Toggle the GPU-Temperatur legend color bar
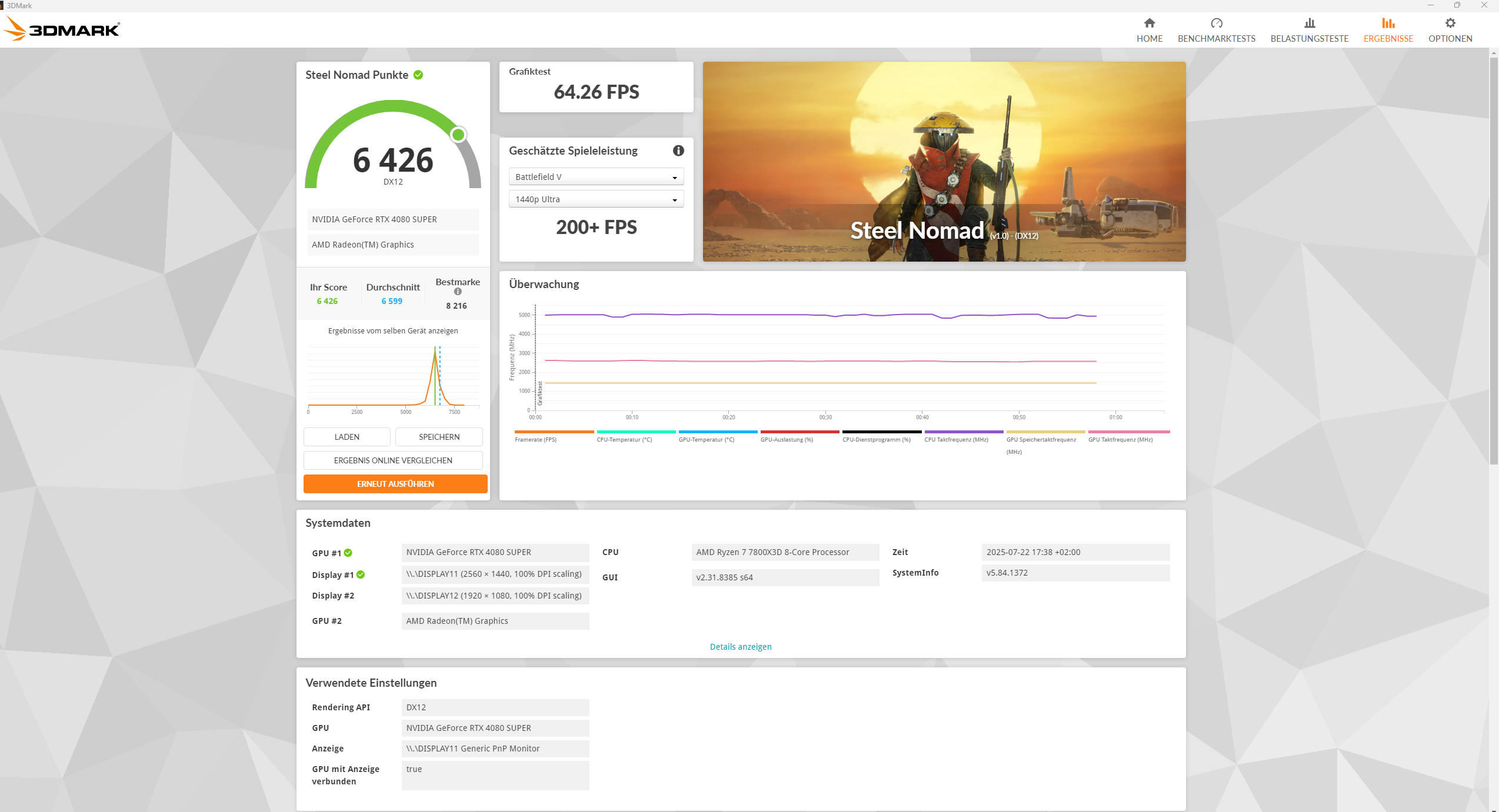The width and height of the screenshot is (1499, 812). 718,432
